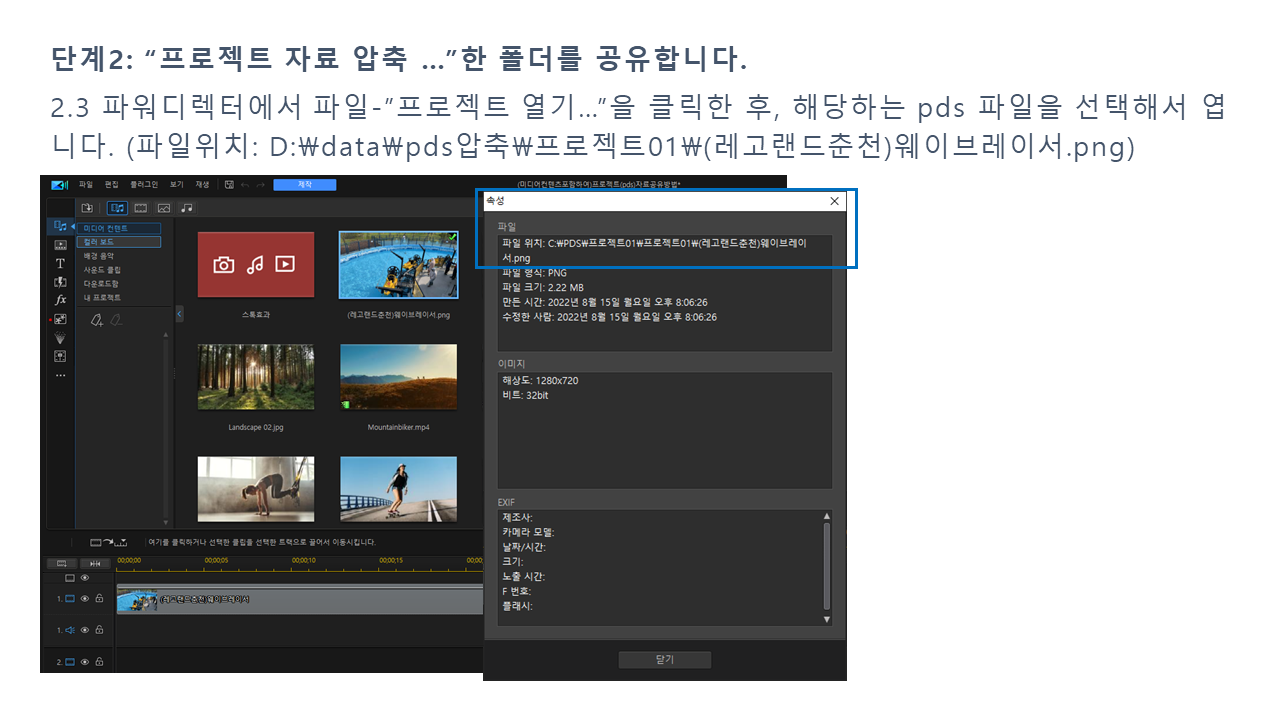This screenshot has width=1280, height=720.
Task: Select the 웨이브레이서 clip on the timeline
Action: [x=300, y=599]
